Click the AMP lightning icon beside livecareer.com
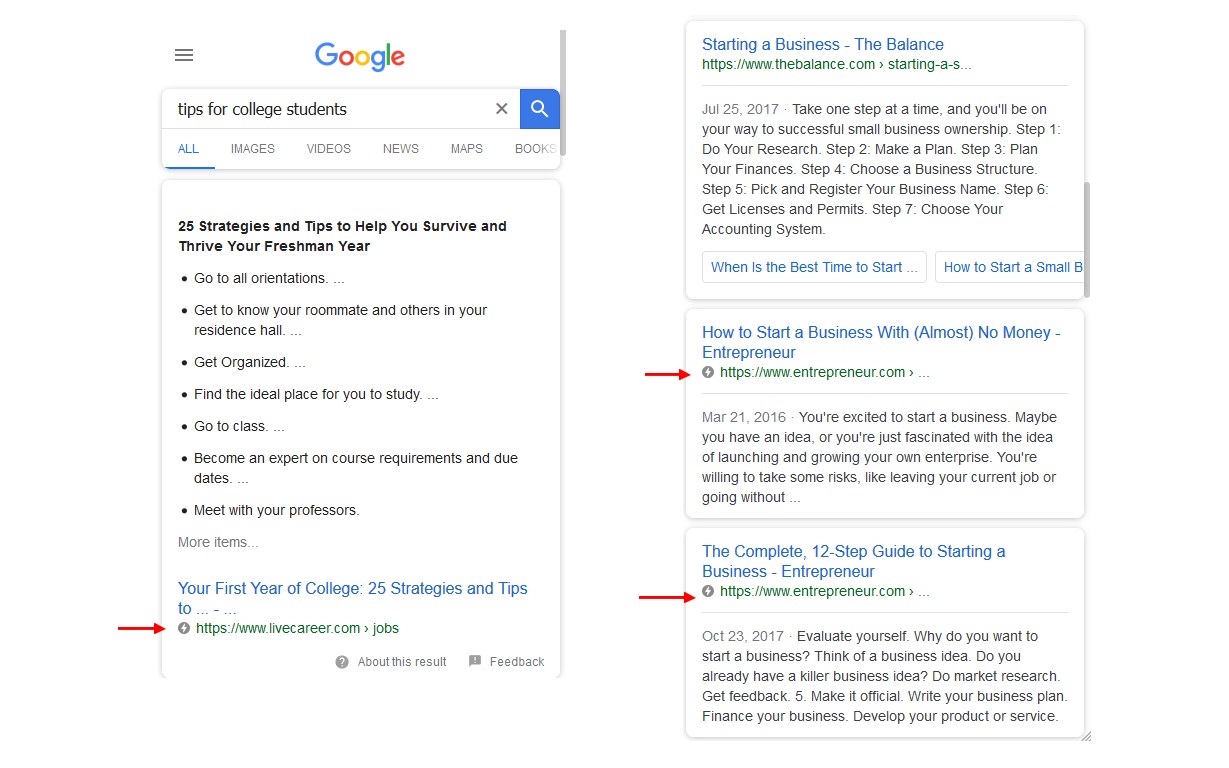1229x768 pixels. click(183, 628)
